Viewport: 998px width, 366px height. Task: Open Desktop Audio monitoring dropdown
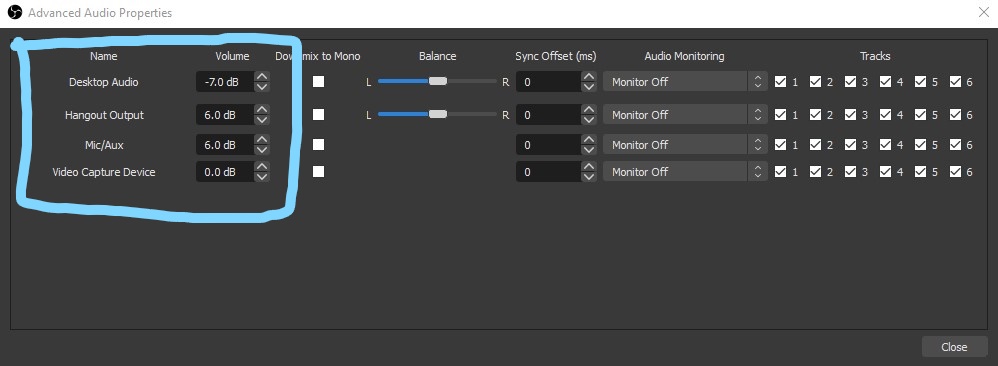[x=684, y=81]
